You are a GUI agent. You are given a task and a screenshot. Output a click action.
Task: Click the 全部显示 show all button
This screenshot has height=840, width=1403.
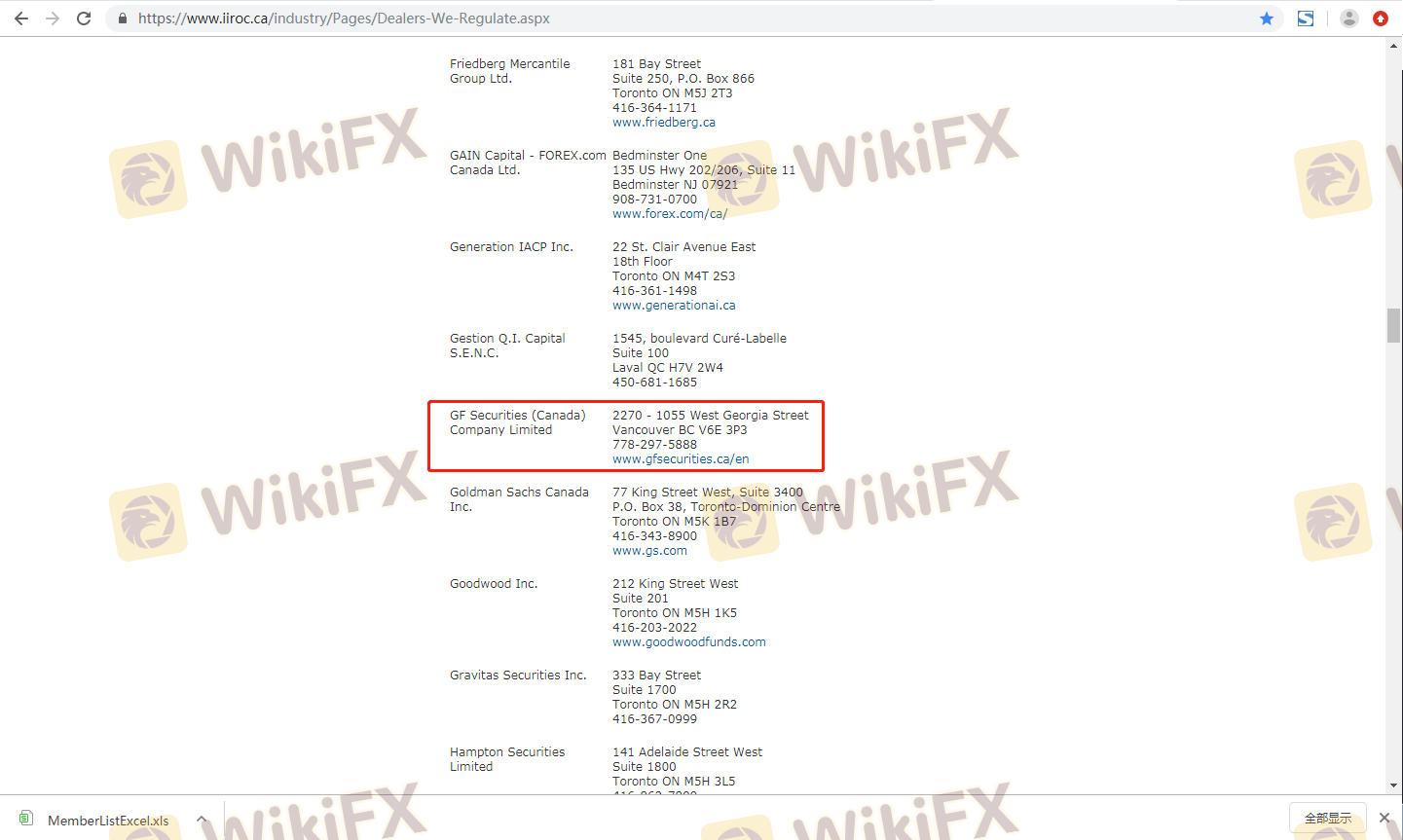(x=1327, y=818)
